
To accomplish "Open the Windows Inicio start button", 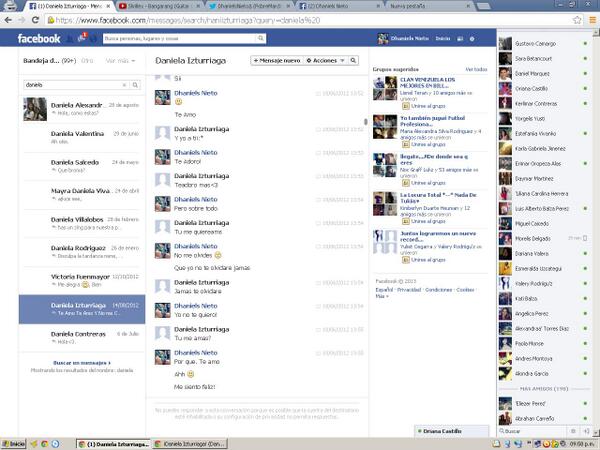I will tap(13, 444).
